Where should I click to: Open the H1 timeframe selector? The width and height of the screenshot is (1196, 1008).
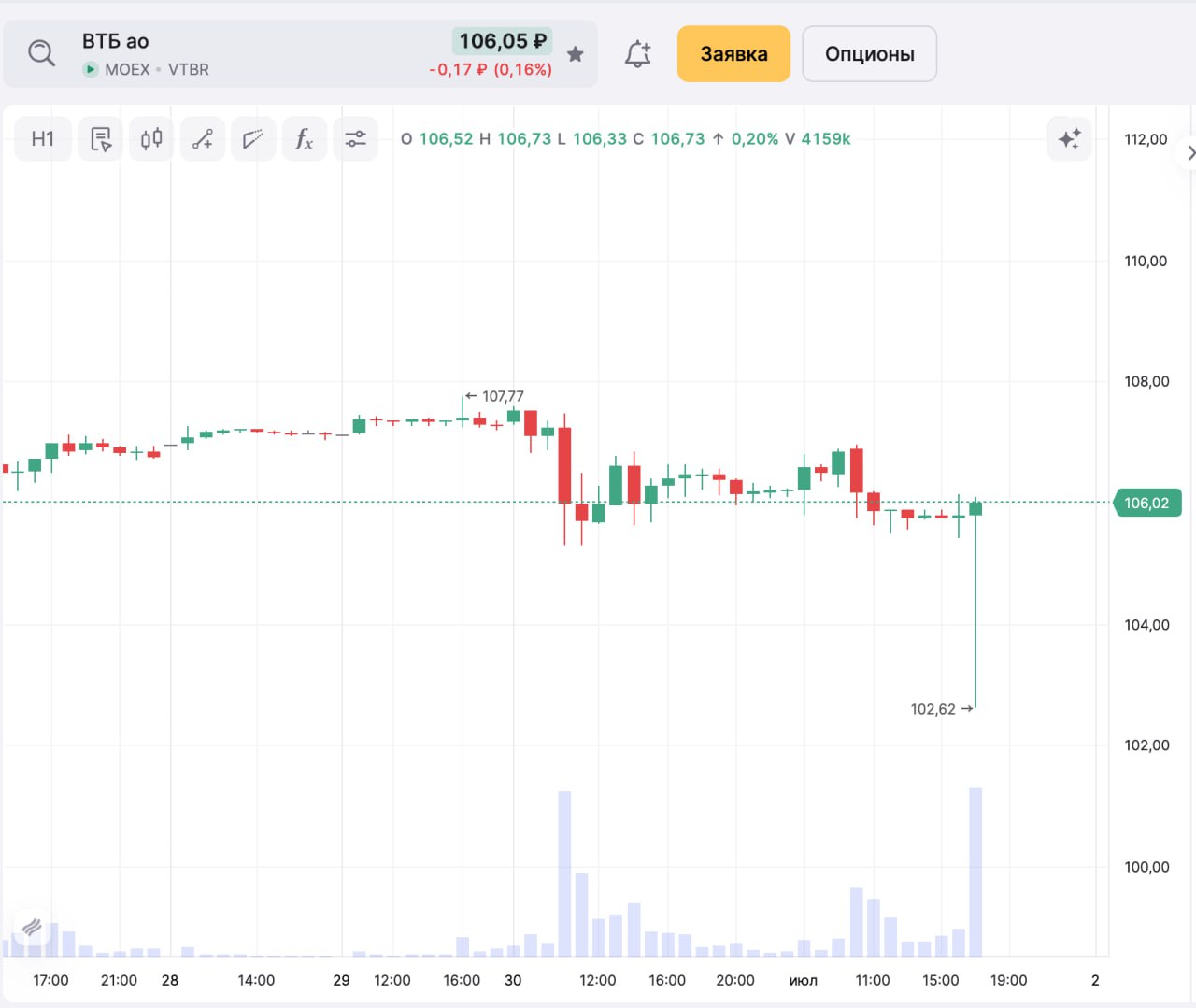coord(43,139)
